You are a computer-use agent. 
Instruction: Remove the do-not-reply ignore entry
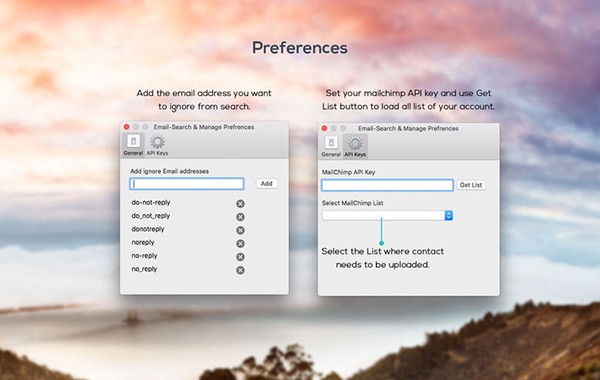240,204
